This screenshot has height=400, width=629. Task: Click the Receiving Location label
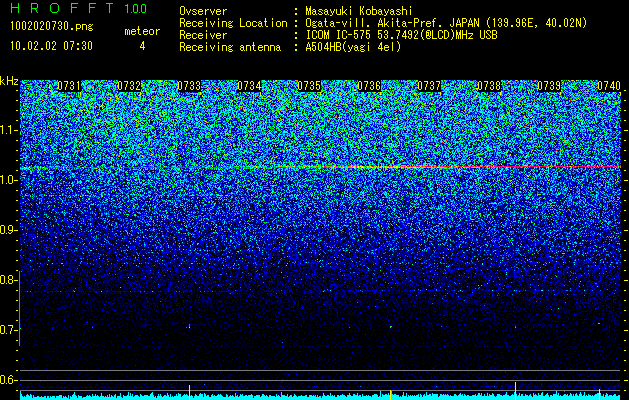pyautogui.click(x=233, y=23)
